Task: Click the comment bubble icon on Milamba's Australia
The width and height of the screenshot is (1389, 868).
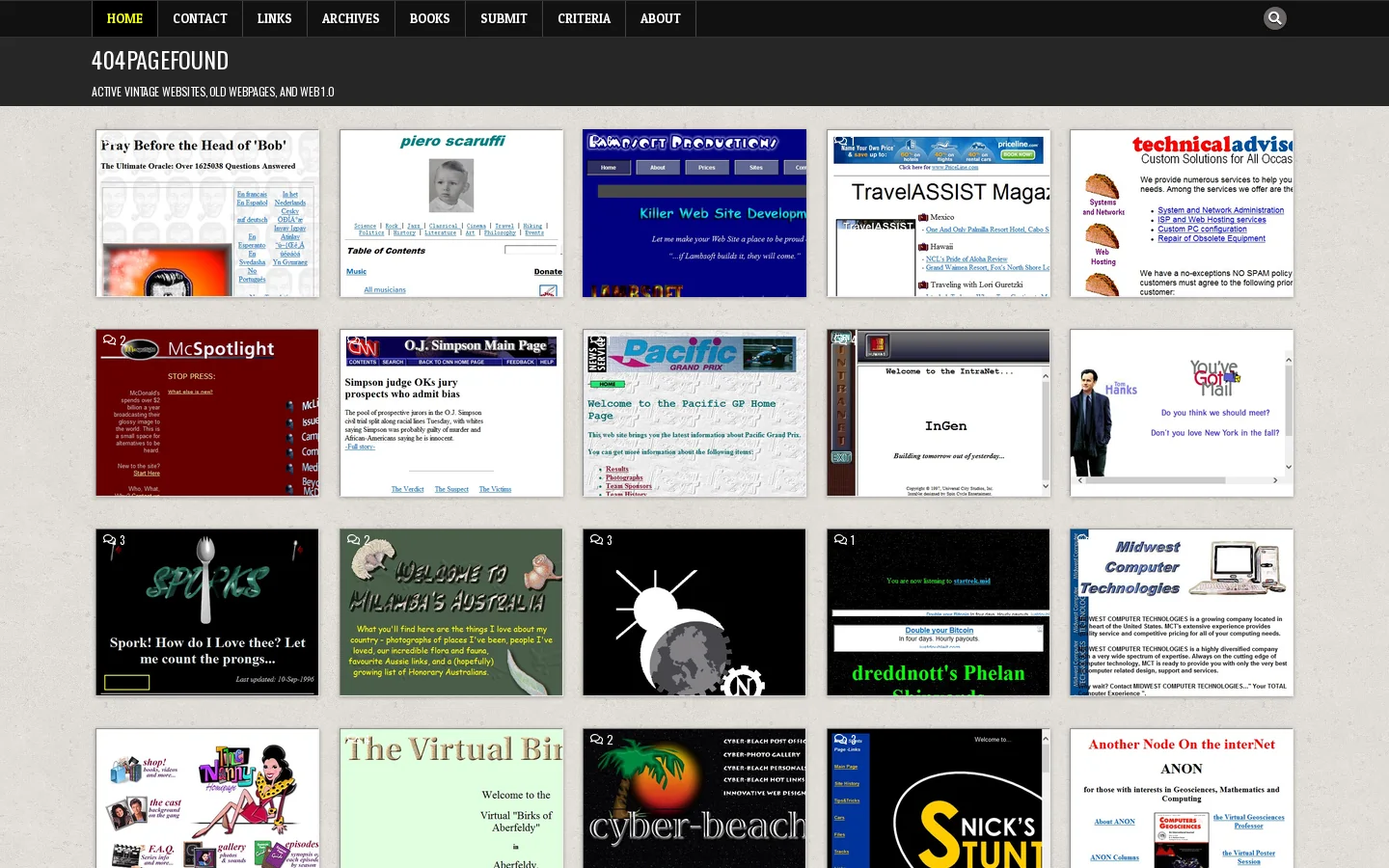Action: point(353,540)
